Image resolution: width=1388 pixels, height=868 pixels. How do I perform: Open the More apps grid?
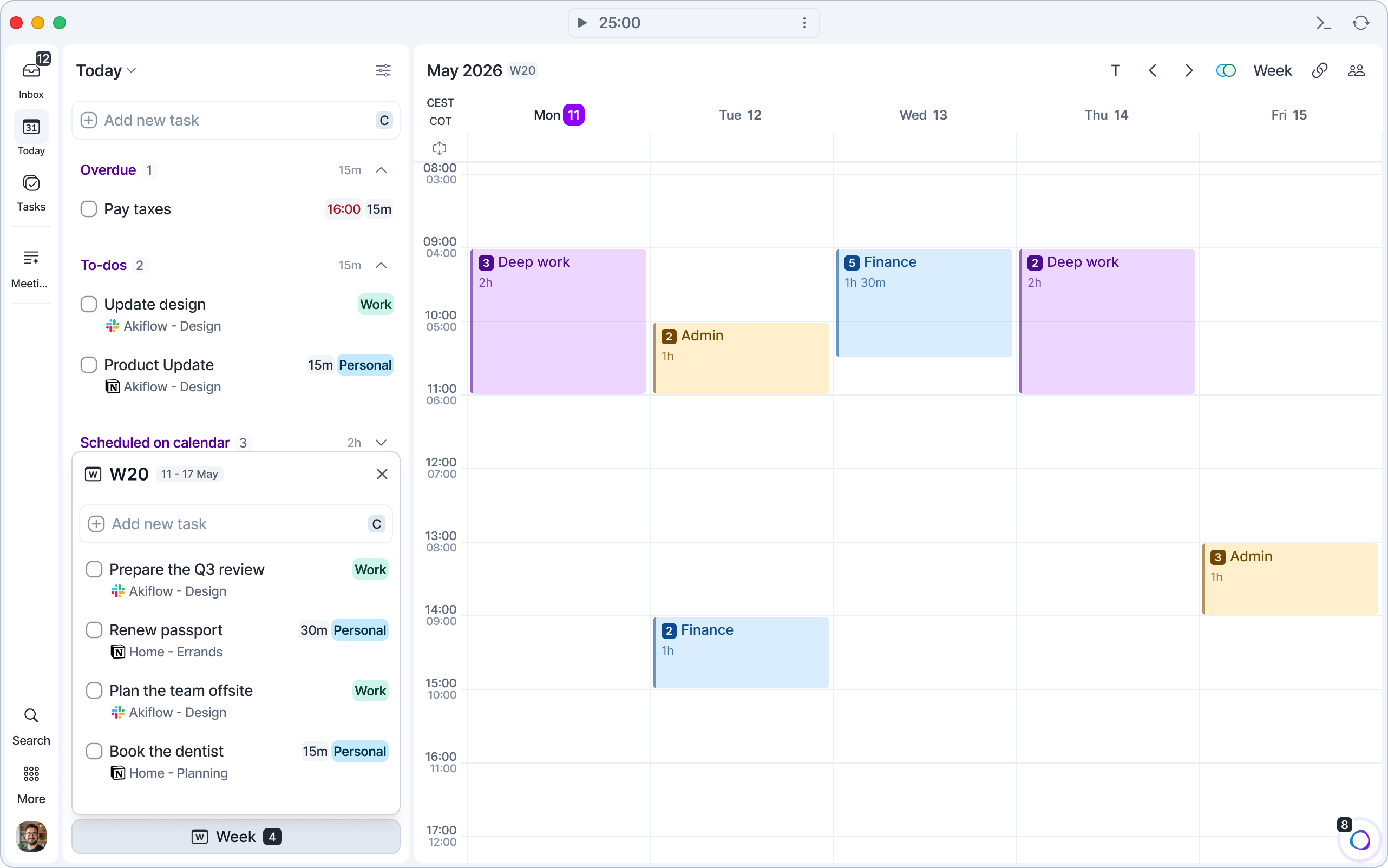tap(31, 784)
